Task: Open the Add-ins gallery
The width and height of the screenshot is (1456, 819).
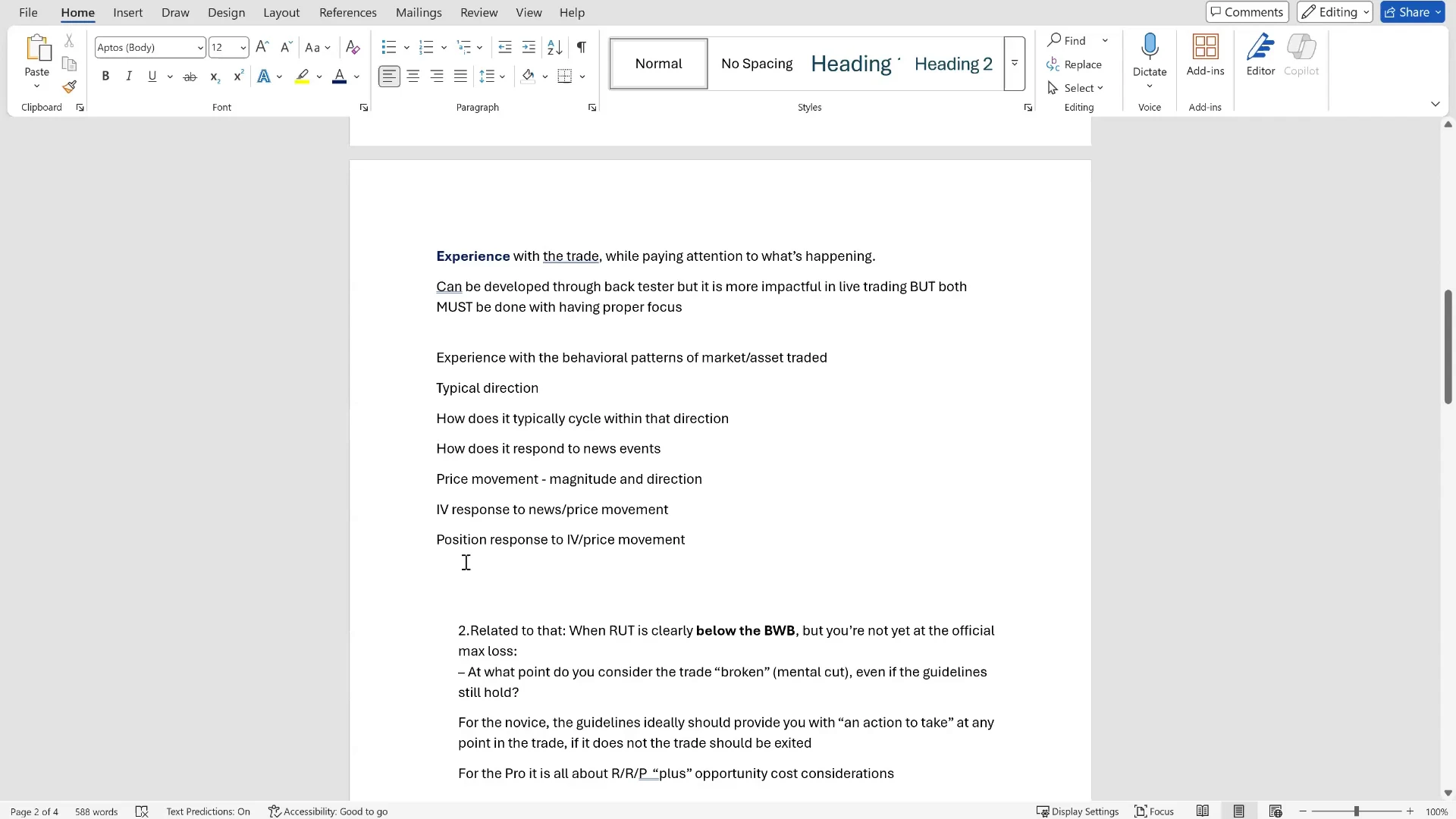Action: click(x=1205, y=55)
